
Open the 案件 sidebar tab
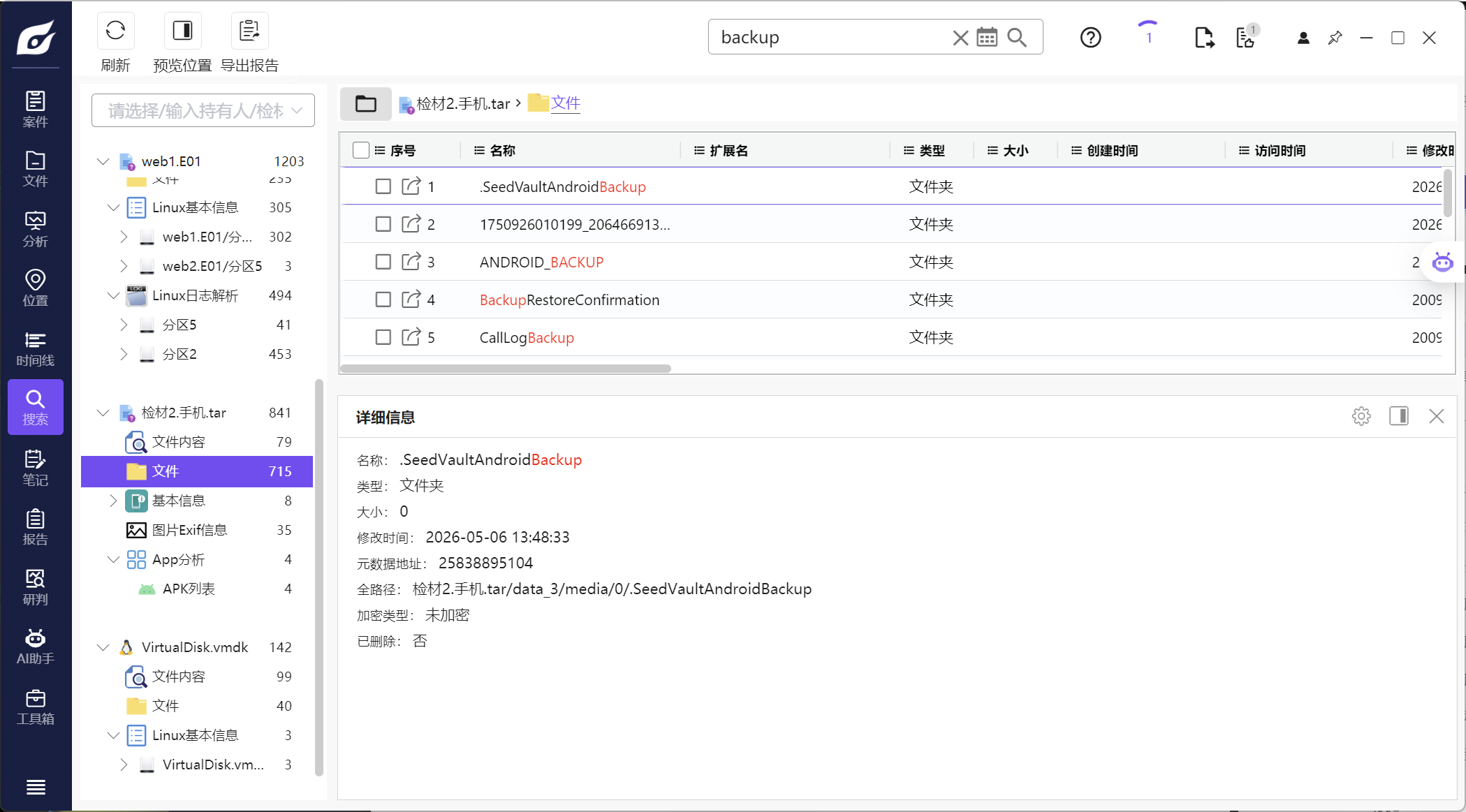36,110
